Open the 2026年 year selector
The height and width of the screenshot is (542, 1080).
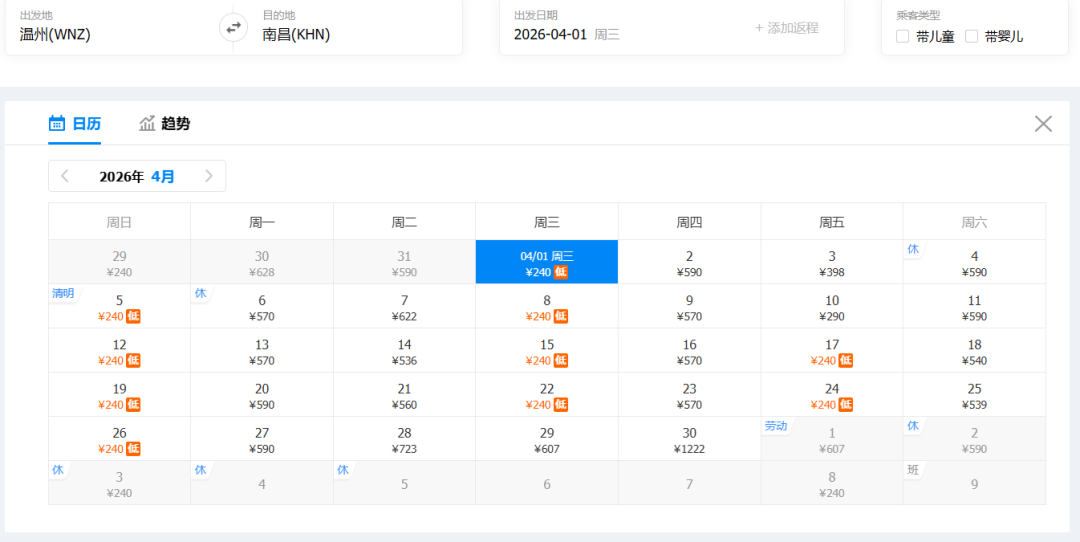click(121, 176)
